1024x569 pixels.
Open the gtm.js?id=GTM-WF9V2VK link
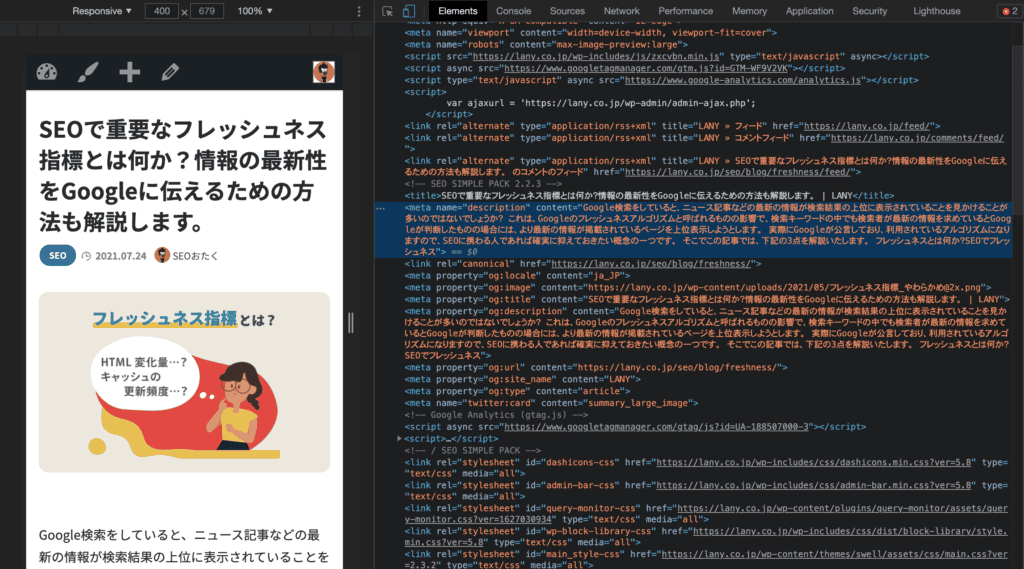[646, 68]
